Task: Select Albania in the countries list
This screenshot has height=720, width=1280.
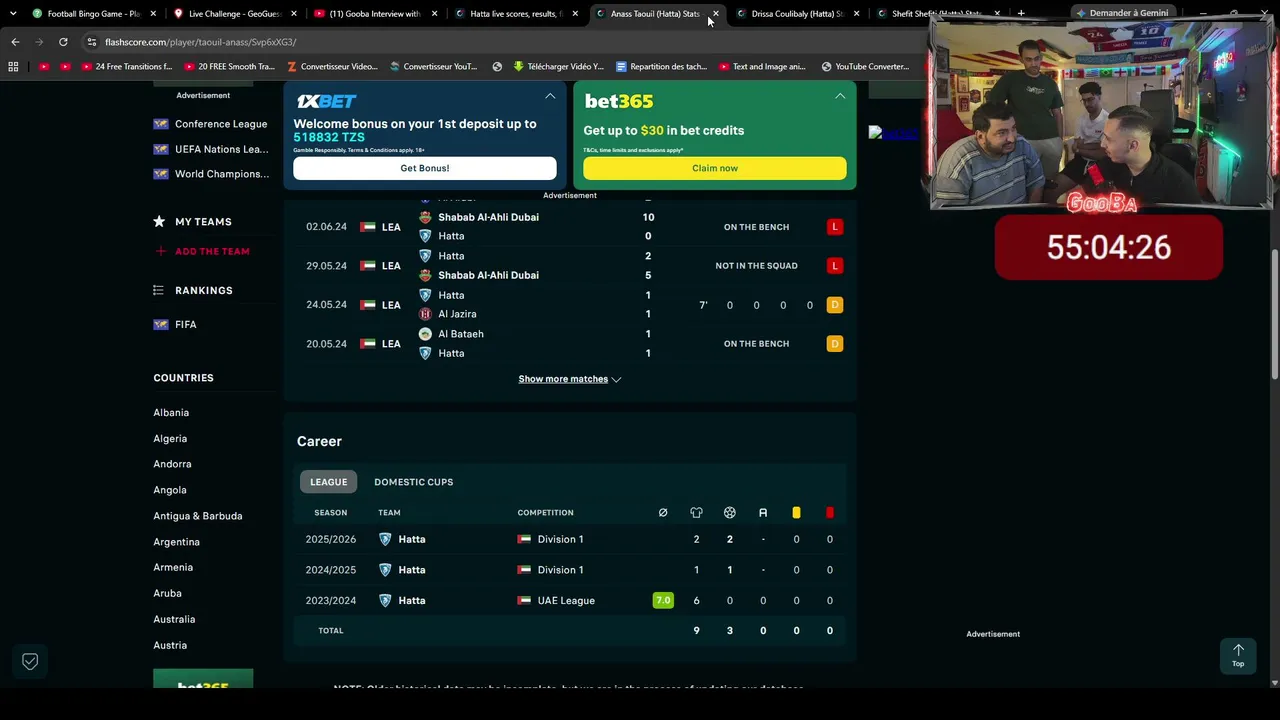Action: (171, 413)
